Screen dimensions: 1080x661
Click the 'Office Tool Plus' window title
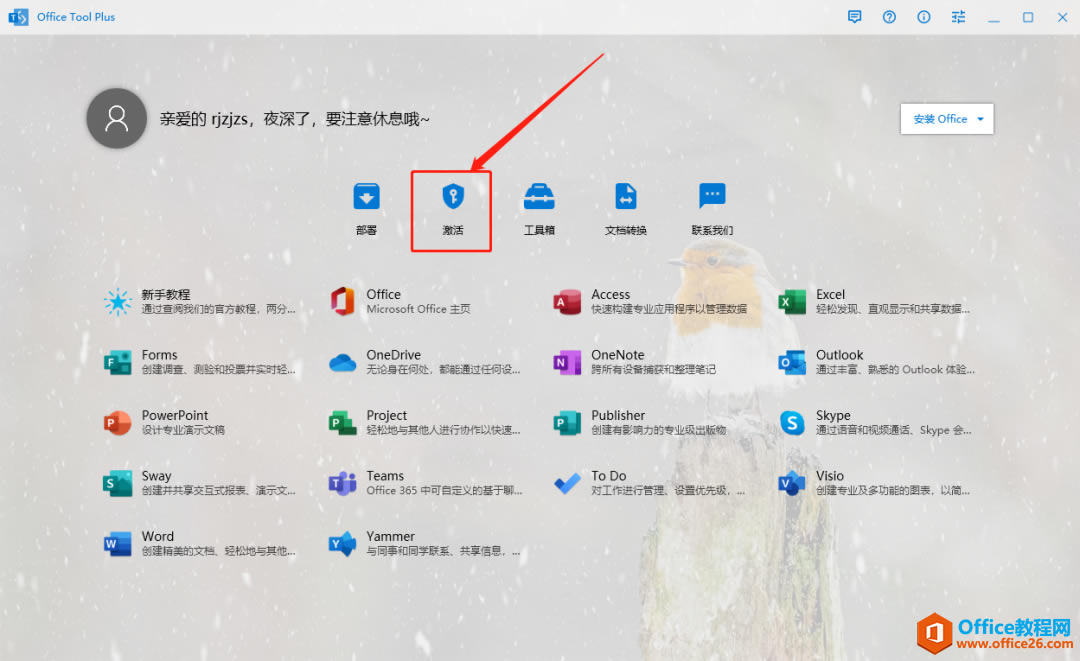(x=76, y=17)
